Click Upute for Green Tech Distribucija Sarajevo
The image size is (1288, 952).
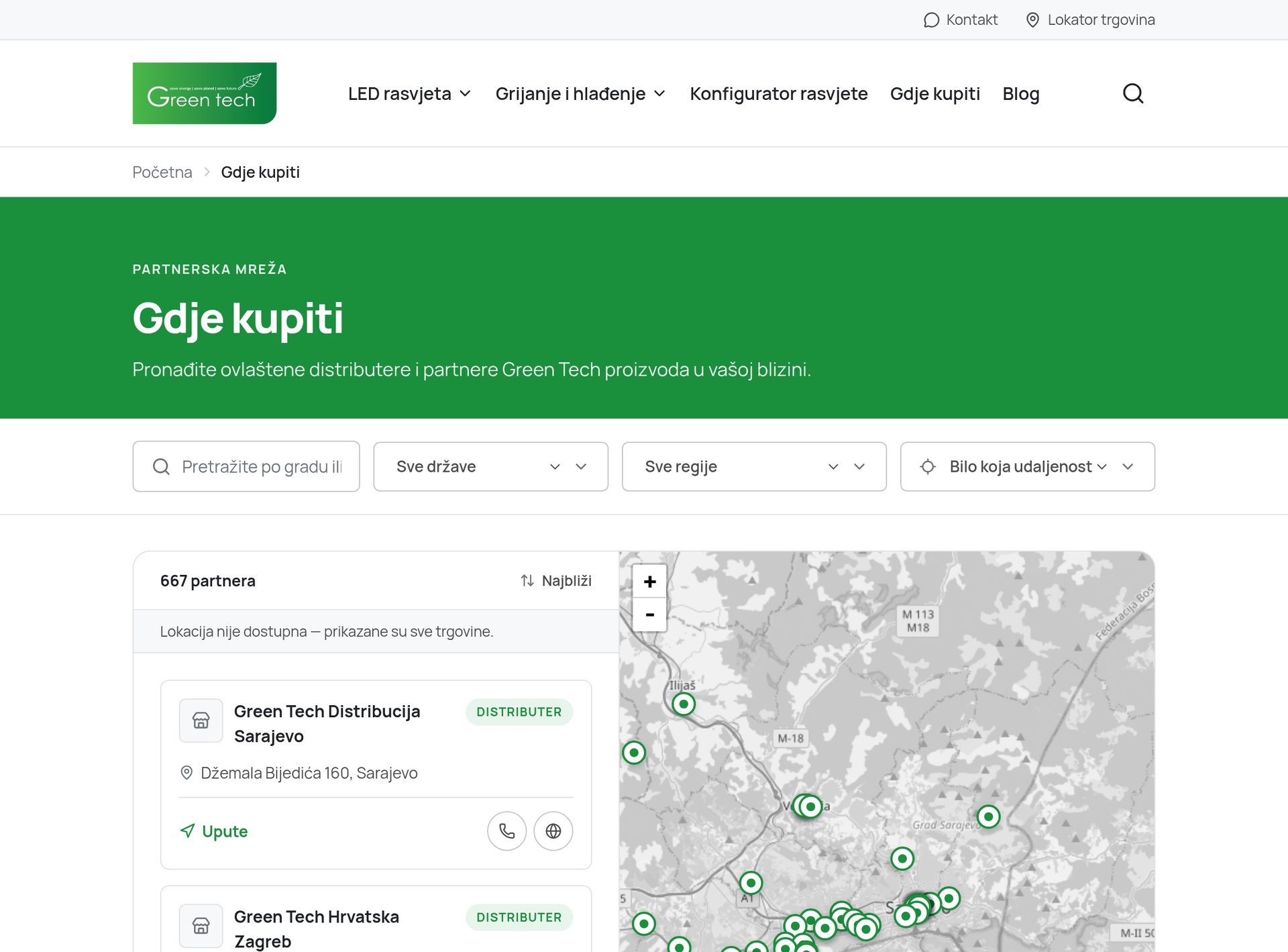(214, 831)
